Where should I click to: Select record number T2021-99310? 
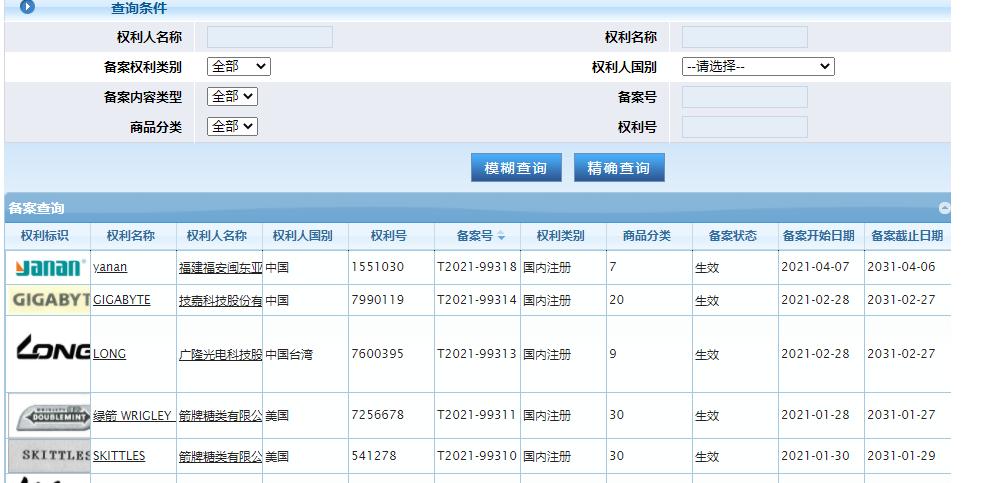(x=477, y=456)
